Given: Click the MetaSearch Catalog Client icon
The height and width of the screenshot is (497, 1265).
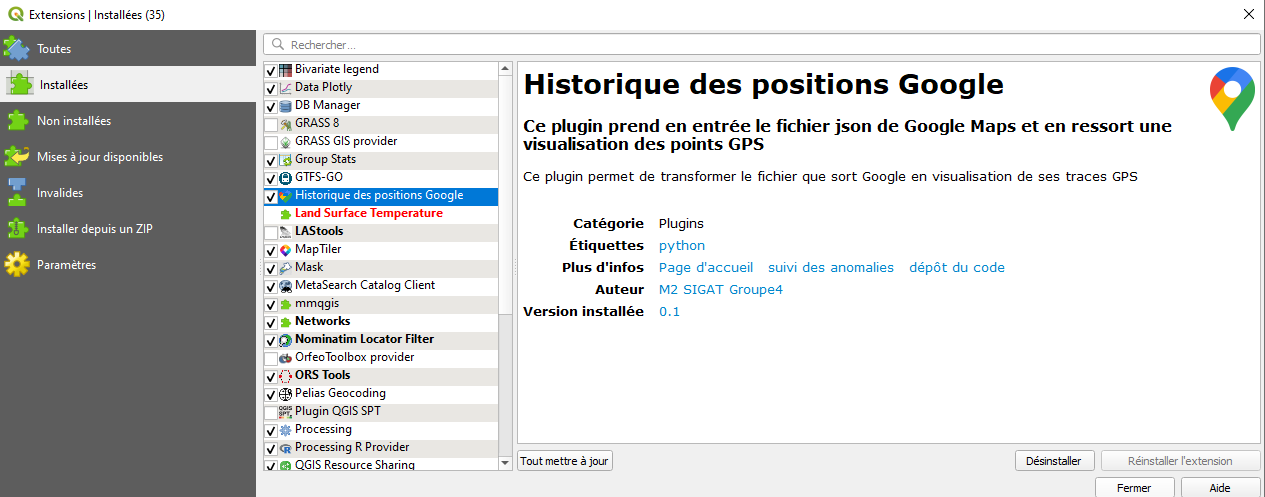Looking at the screenshot, I should 285,286.
